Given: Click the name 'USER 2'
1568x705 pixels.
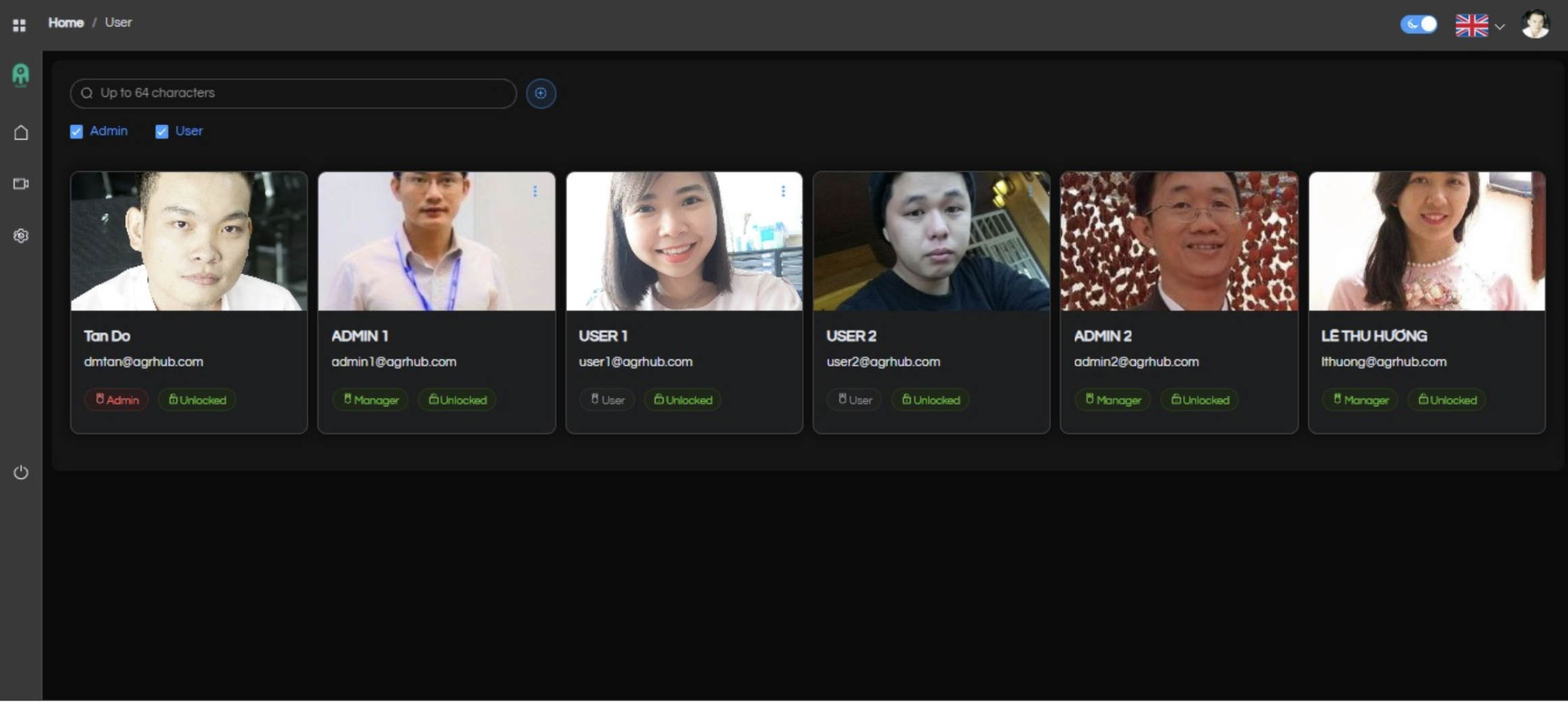Looking at the screenshot, I should pyautogui.click(x=852, y=336).
